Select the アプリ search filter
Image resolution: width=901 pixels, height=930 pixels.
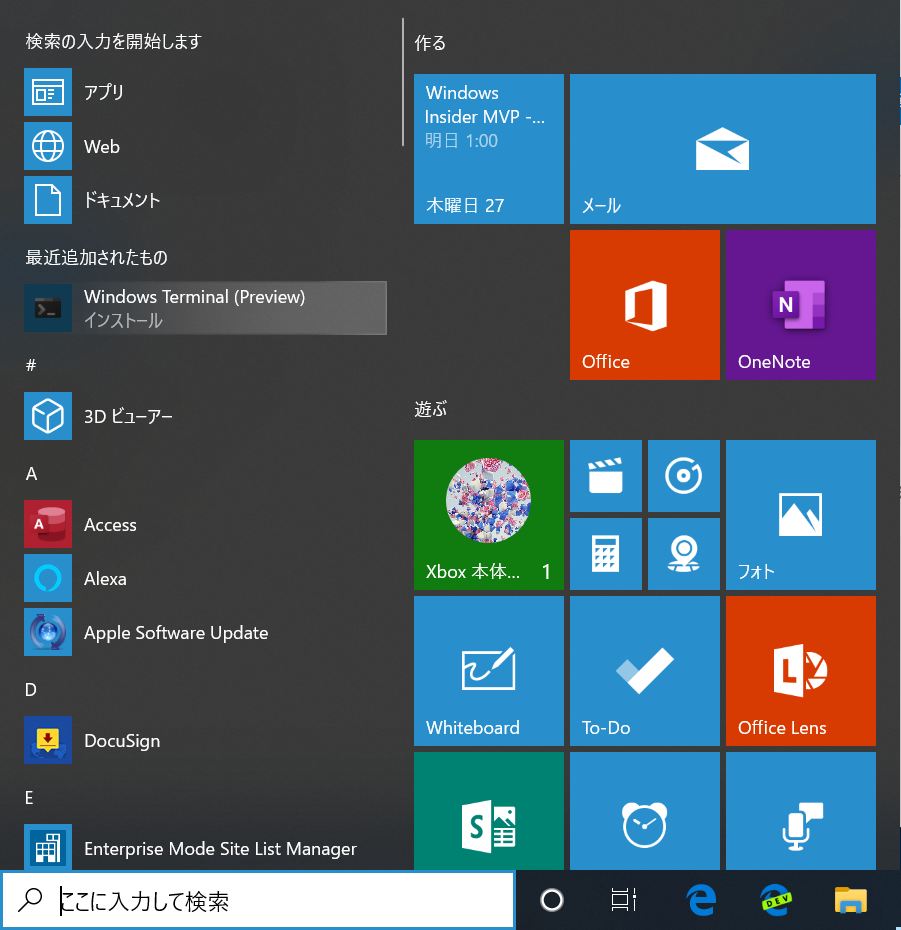205,92
